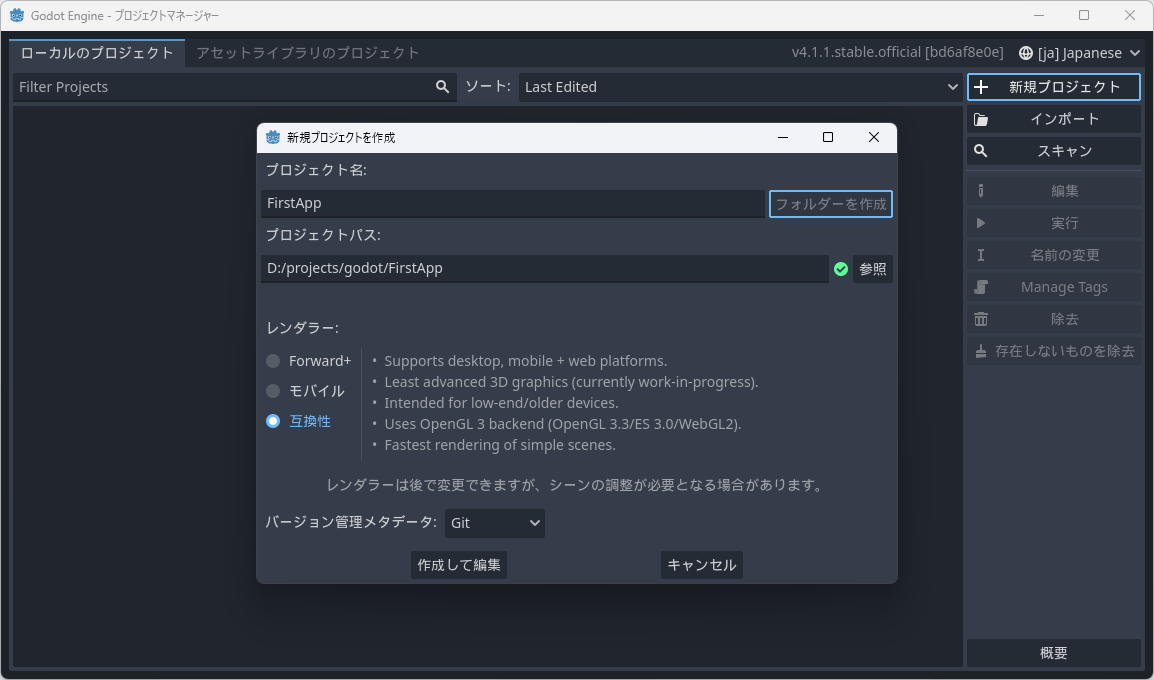Click the trash icon beside 除去

point(980,319)
